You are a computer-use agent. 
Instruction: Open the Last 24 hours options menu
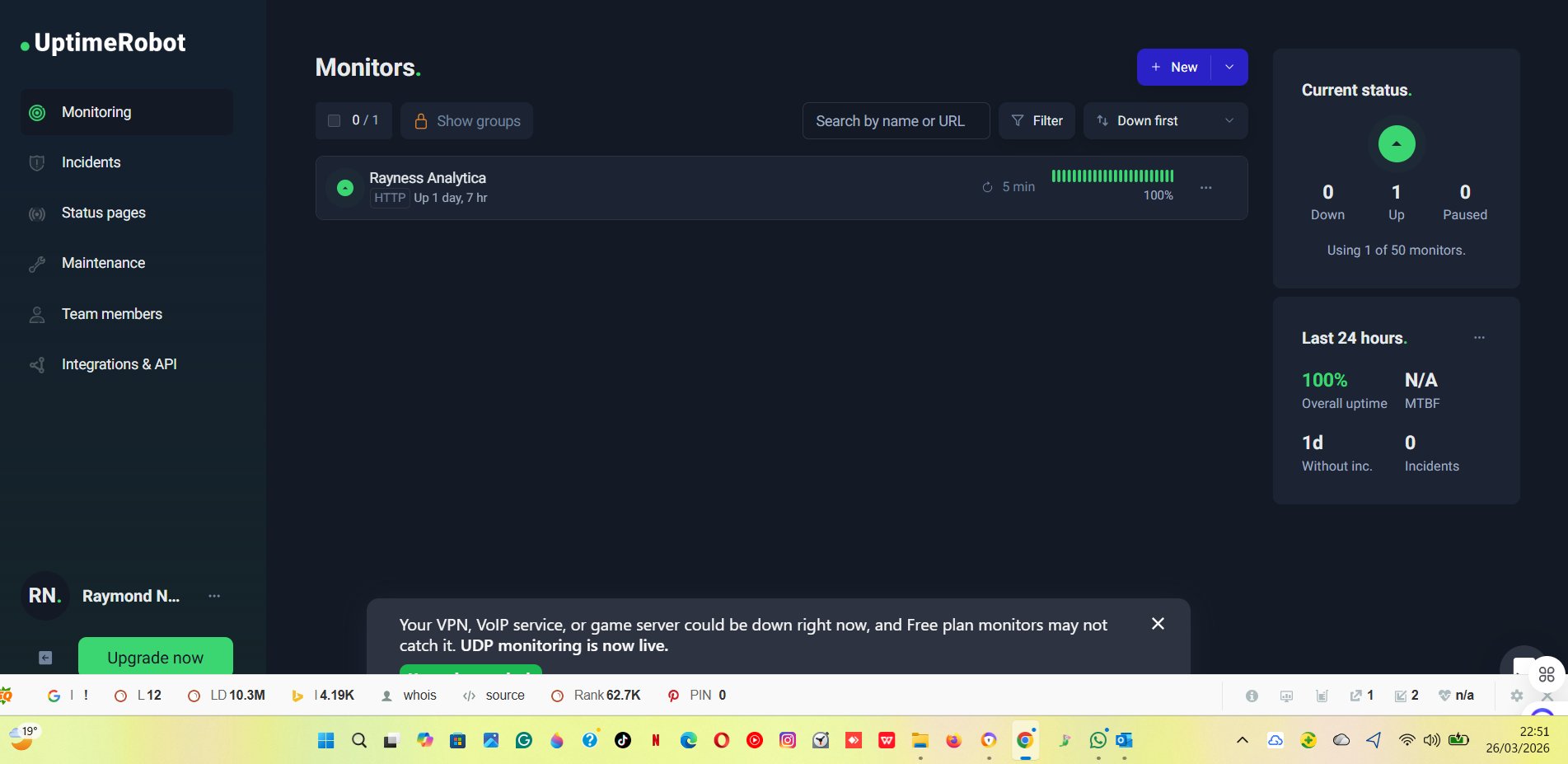click(1479, 338)
